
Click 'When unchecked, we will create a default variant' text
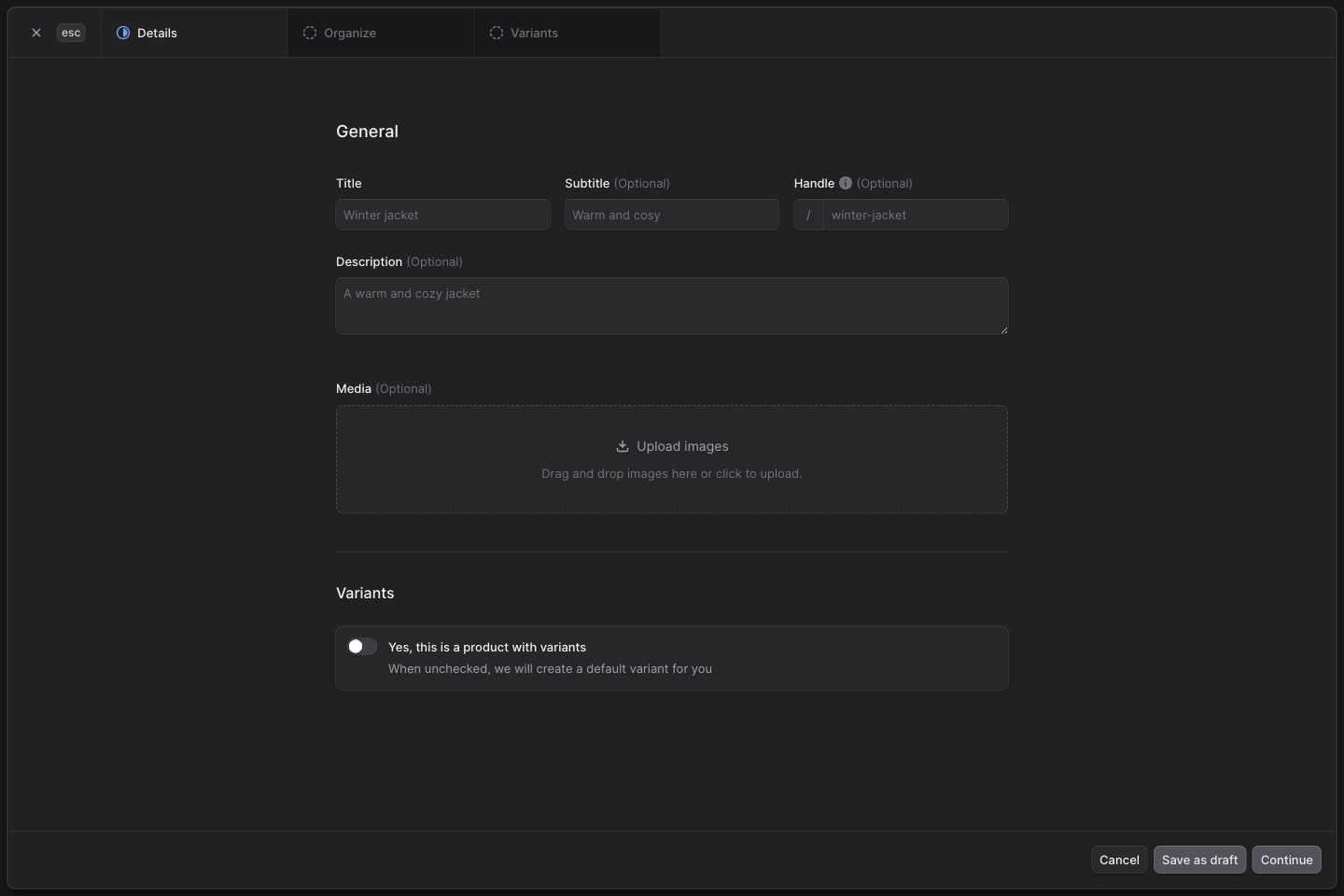[550, 668]
